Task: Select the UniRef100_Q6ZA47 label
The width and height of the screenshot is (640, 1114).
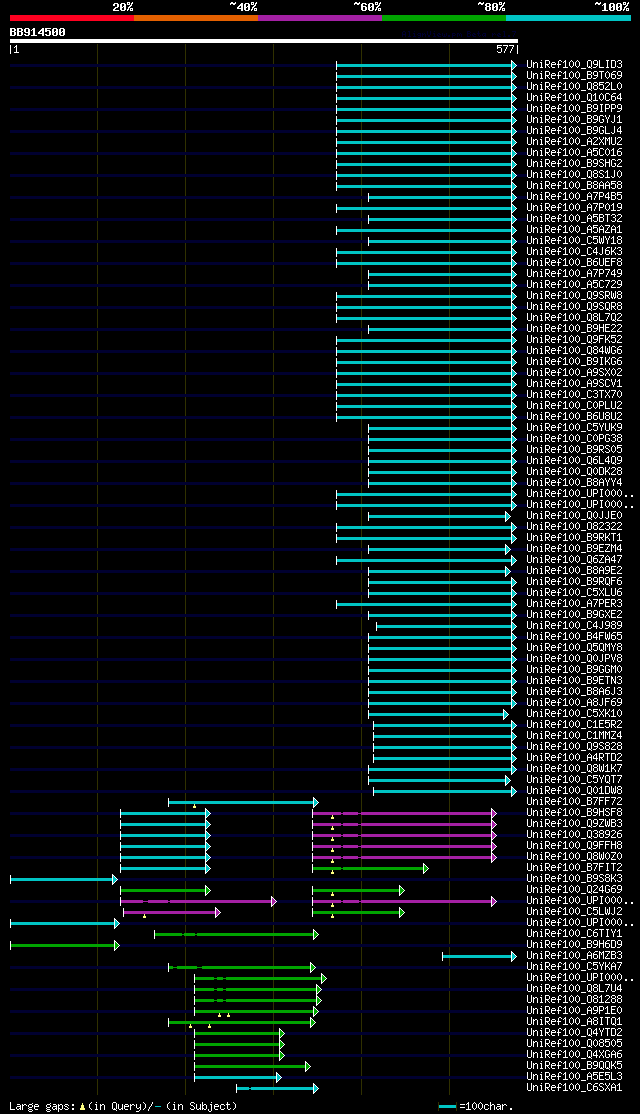Action: [x=575, y=560]
